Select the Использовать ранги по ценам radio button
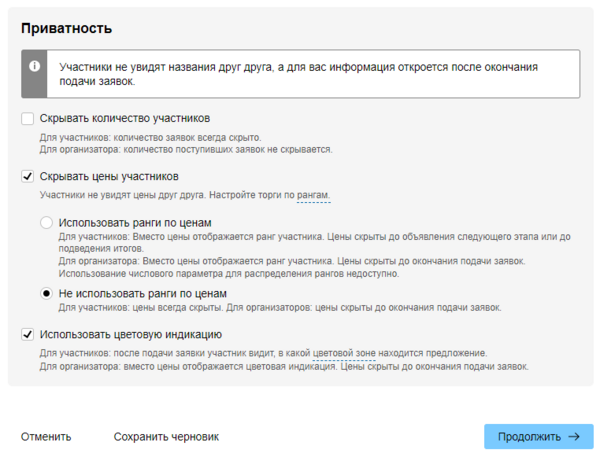The height and width of the screenshot is (457, 600). 46,222
